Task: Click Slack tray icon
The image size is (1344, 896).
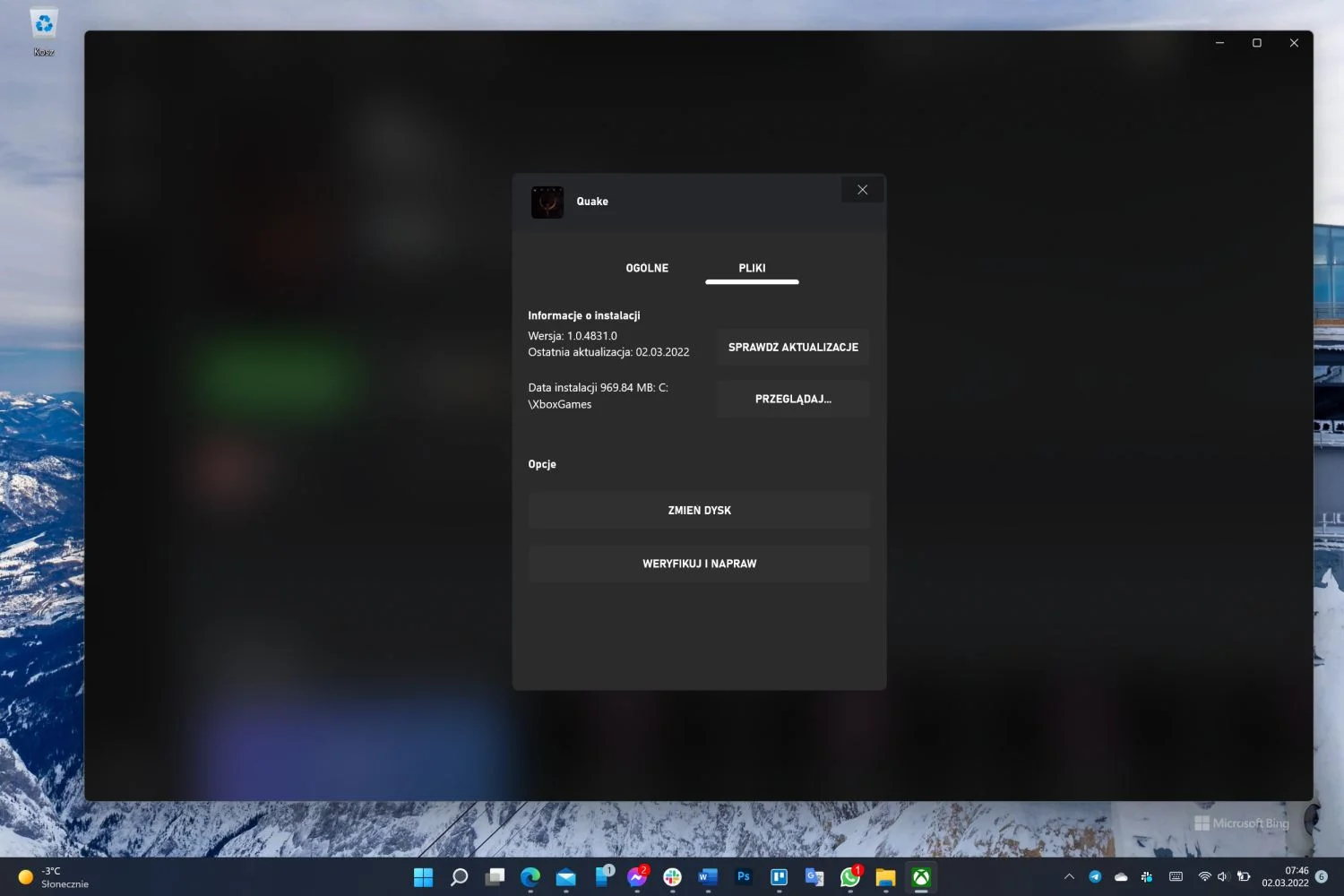Action: coord(1147,877)
